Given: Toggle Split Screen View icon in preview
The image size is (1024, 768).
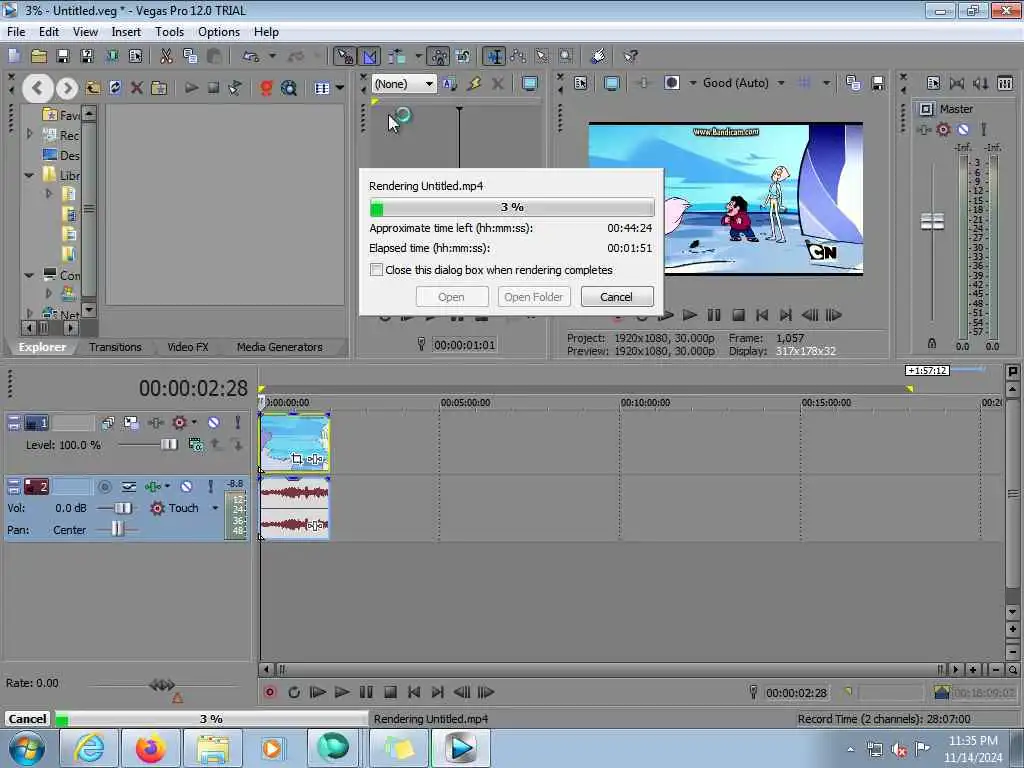Looking at the screenshot, I should click(671, 83).
